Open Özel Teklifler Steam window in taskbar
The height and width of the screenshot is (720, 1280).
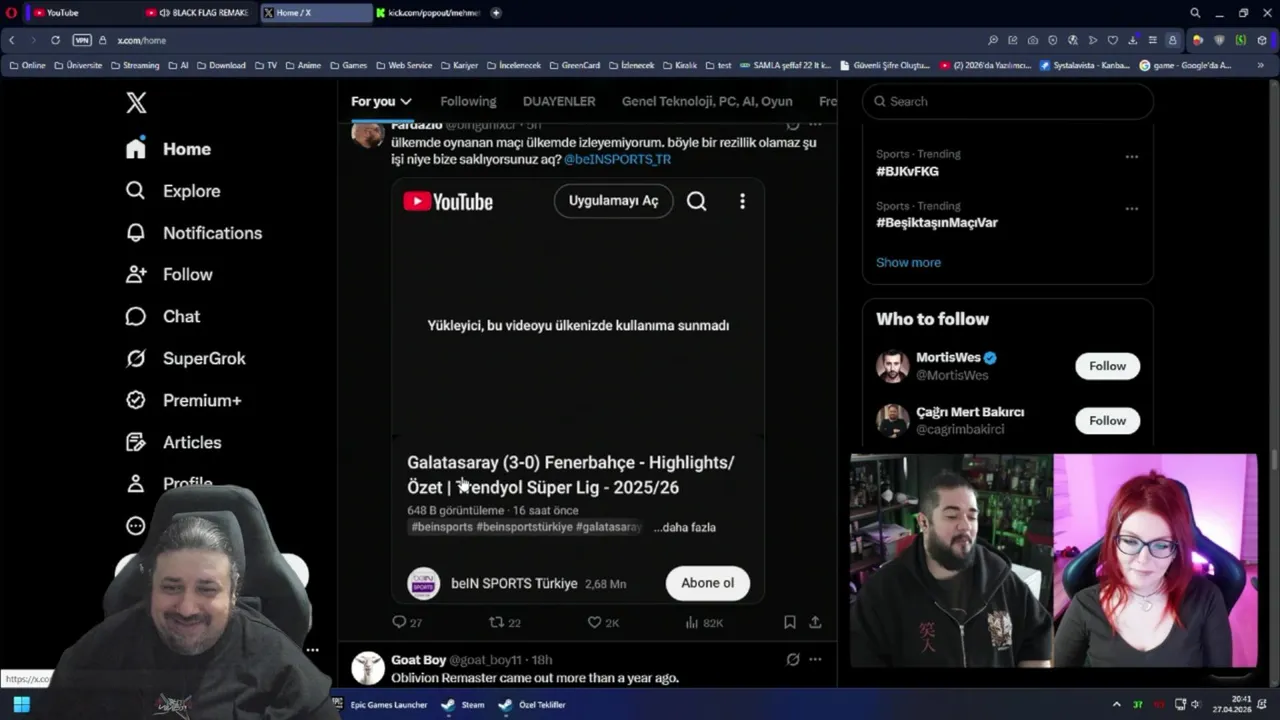pos(532,705)
